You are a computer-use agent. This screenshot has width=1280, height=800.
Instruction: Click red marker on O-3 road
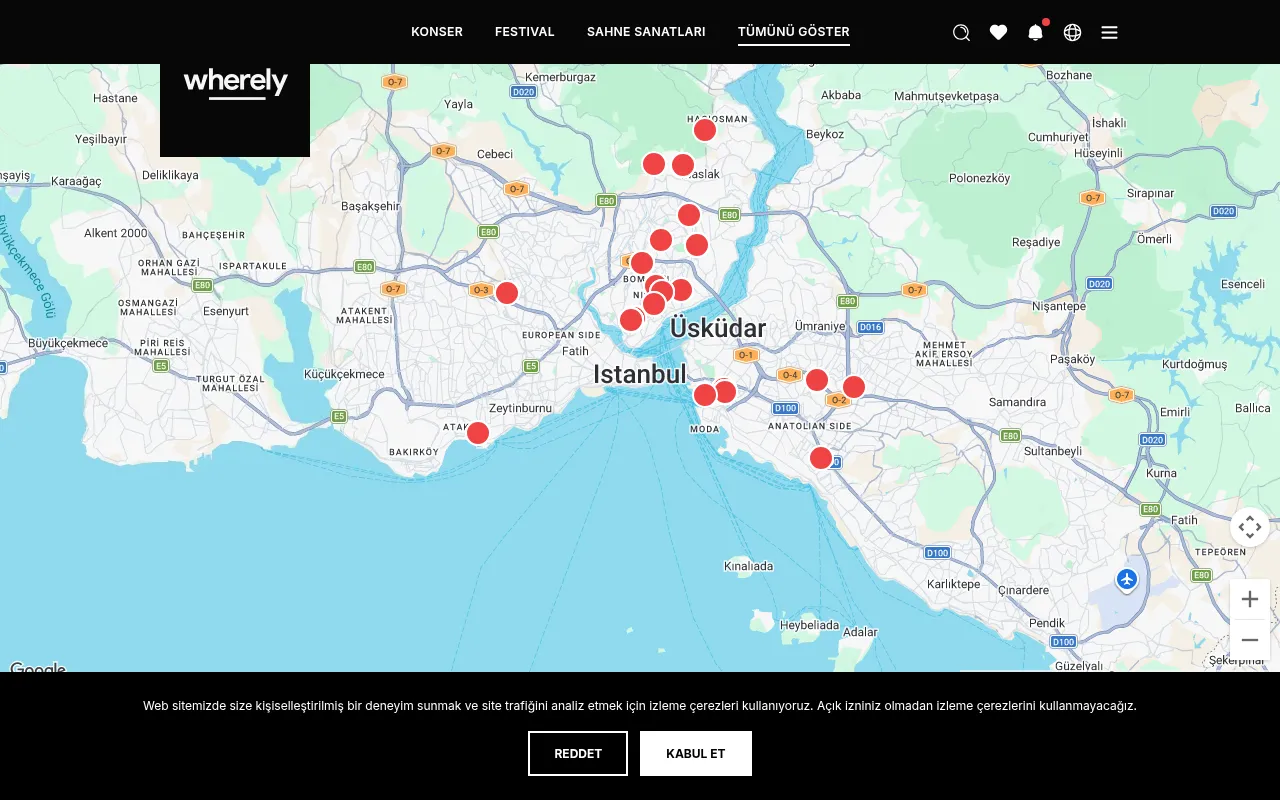(x=507, y=293)
